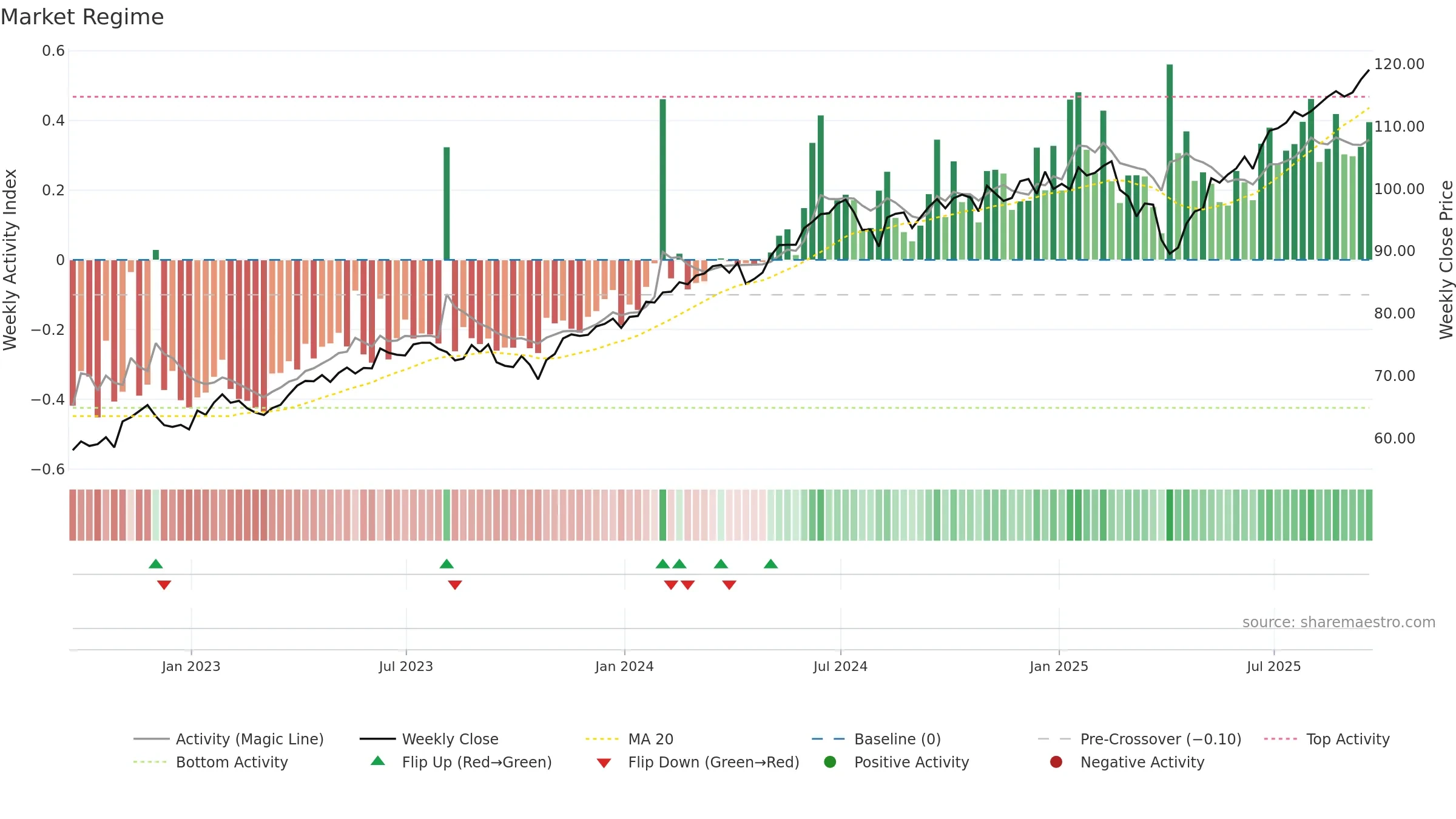This screenshot has width=1456, height=819.
Task: Click the last green flip-up triangle before Jul 2024
Action: 770,564
